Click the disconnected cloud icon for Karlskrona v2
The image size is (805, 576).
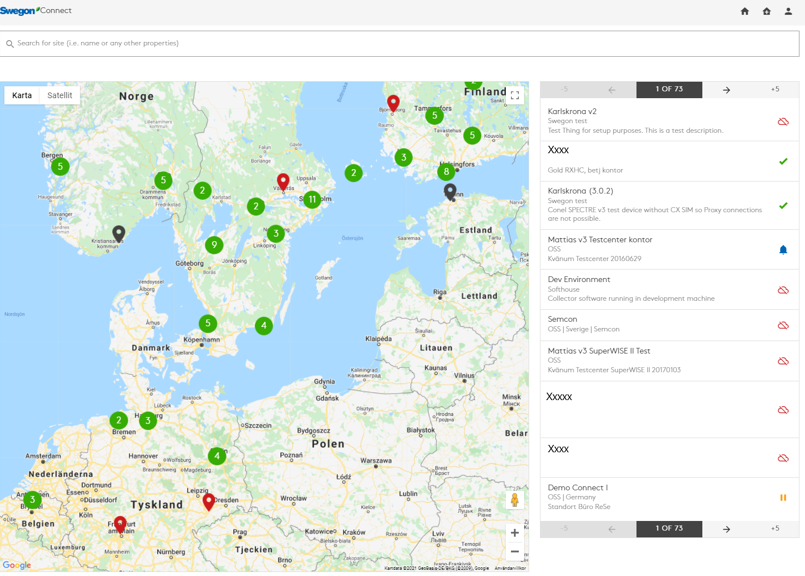783,122
